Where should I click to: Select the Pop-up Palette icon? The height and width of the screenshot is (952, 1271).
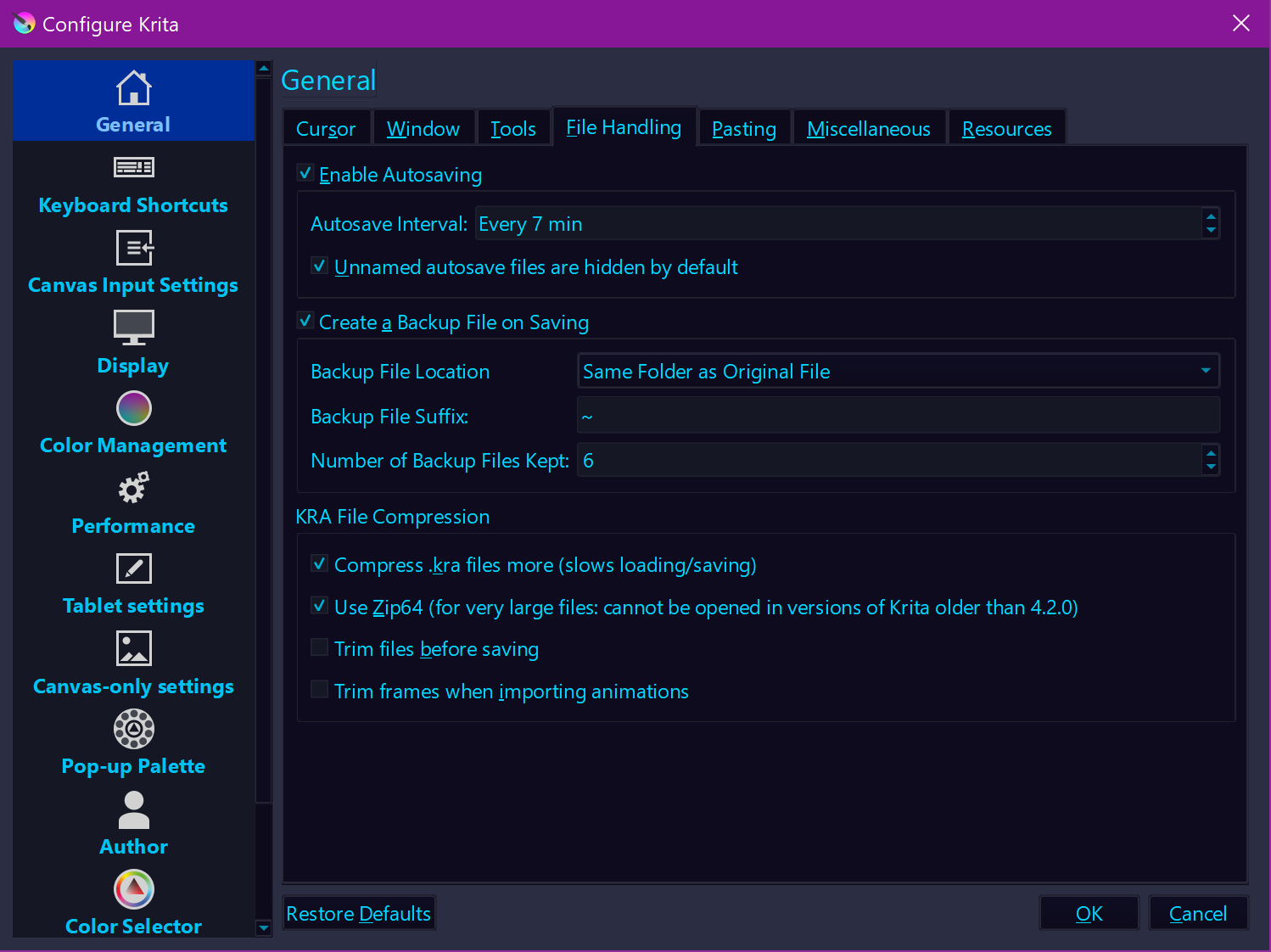coord(133,729)
